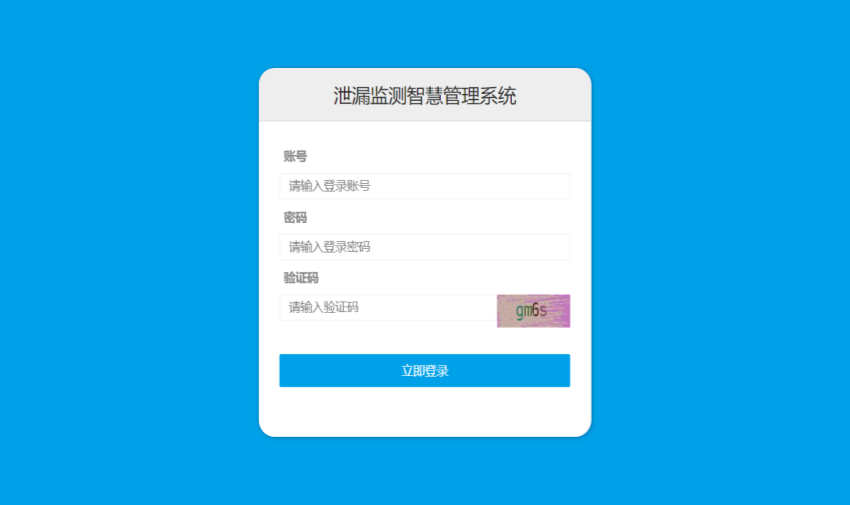The height and width of the screenshot is (505, 850).
Task: Click the 泄漏监测智慧管理系统 title text
Action: pyautogui.click(x=424, y=96)
